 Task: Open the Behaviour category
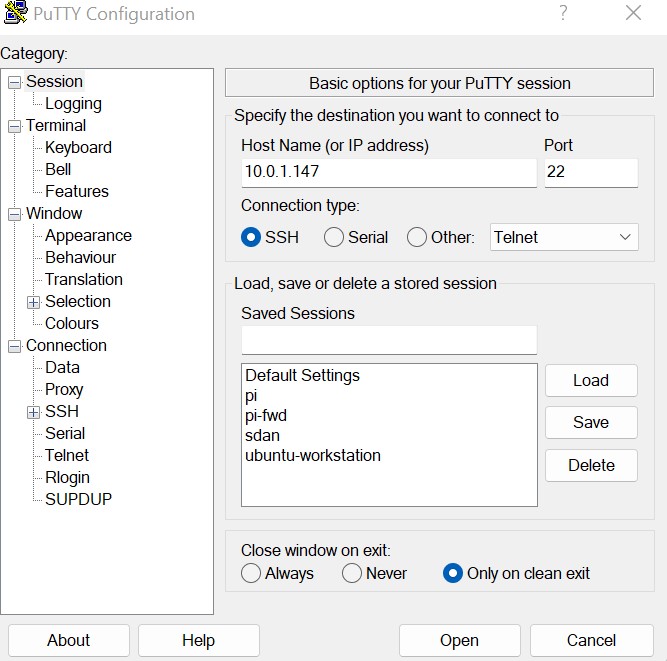coord(80,257)
